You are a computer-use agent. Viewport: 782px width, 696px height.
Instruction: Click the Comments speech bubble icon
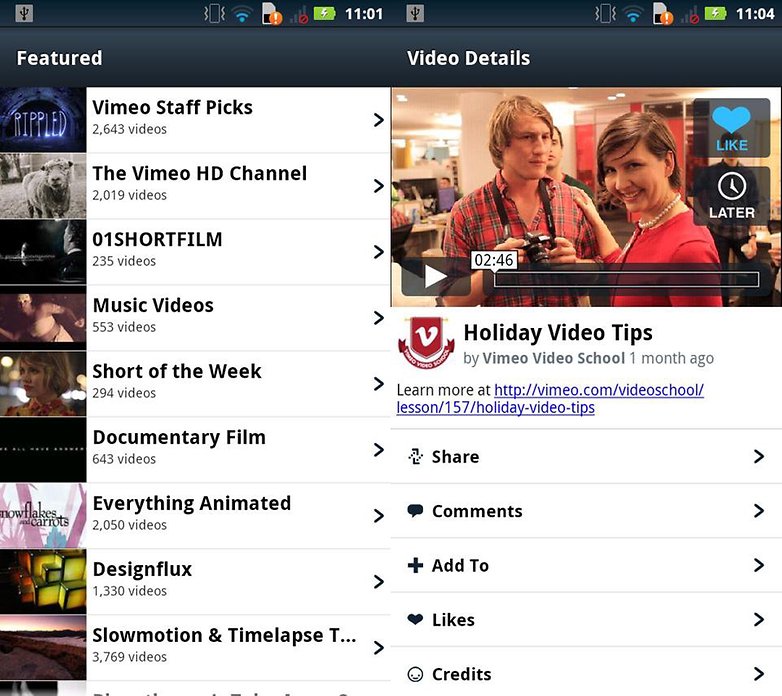click(415, 511)
